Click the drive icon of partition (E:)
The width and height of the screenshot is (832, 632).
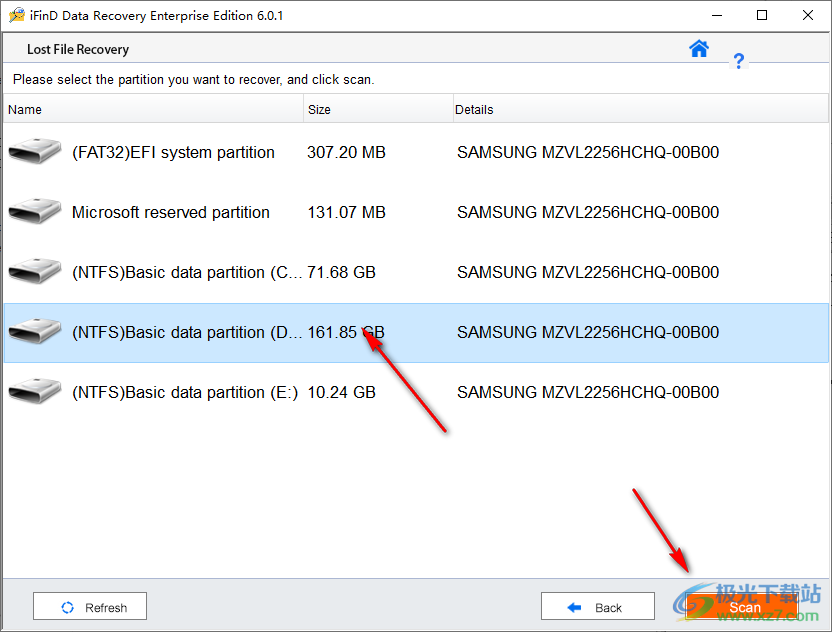coord(34,391)
